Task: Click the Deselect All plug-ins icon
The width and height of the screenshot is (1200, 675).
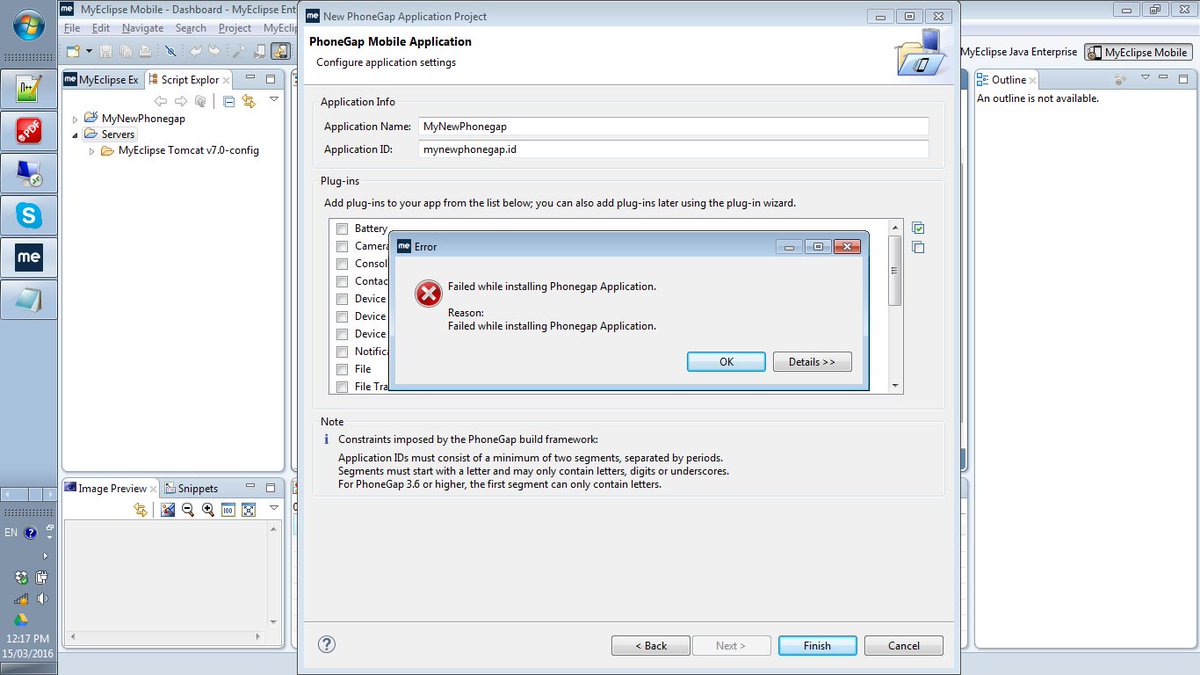Action: tap(918, 248)
